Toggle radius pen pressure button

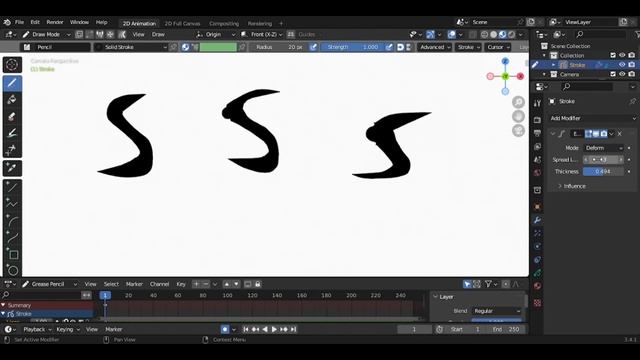(x=313, y=47)
